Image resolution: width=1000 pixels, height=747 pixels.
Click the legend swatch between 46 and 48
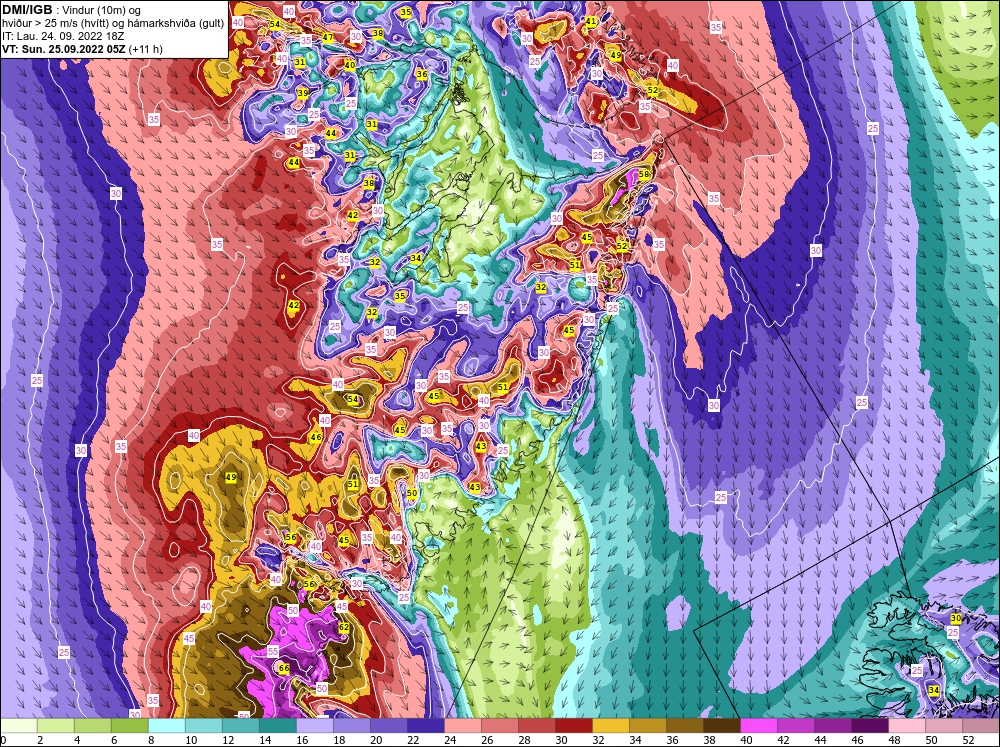(869, 726)
